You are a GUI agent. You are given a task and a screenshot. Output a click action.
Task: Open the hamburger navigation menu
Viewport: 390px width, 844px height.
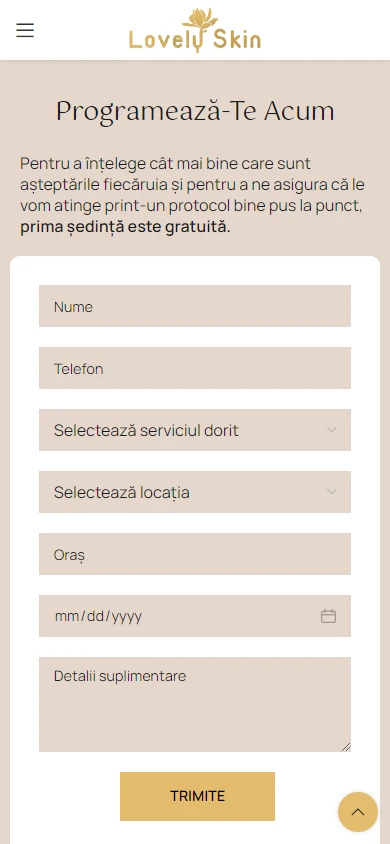pyautogui.click(x=25, y=30)
